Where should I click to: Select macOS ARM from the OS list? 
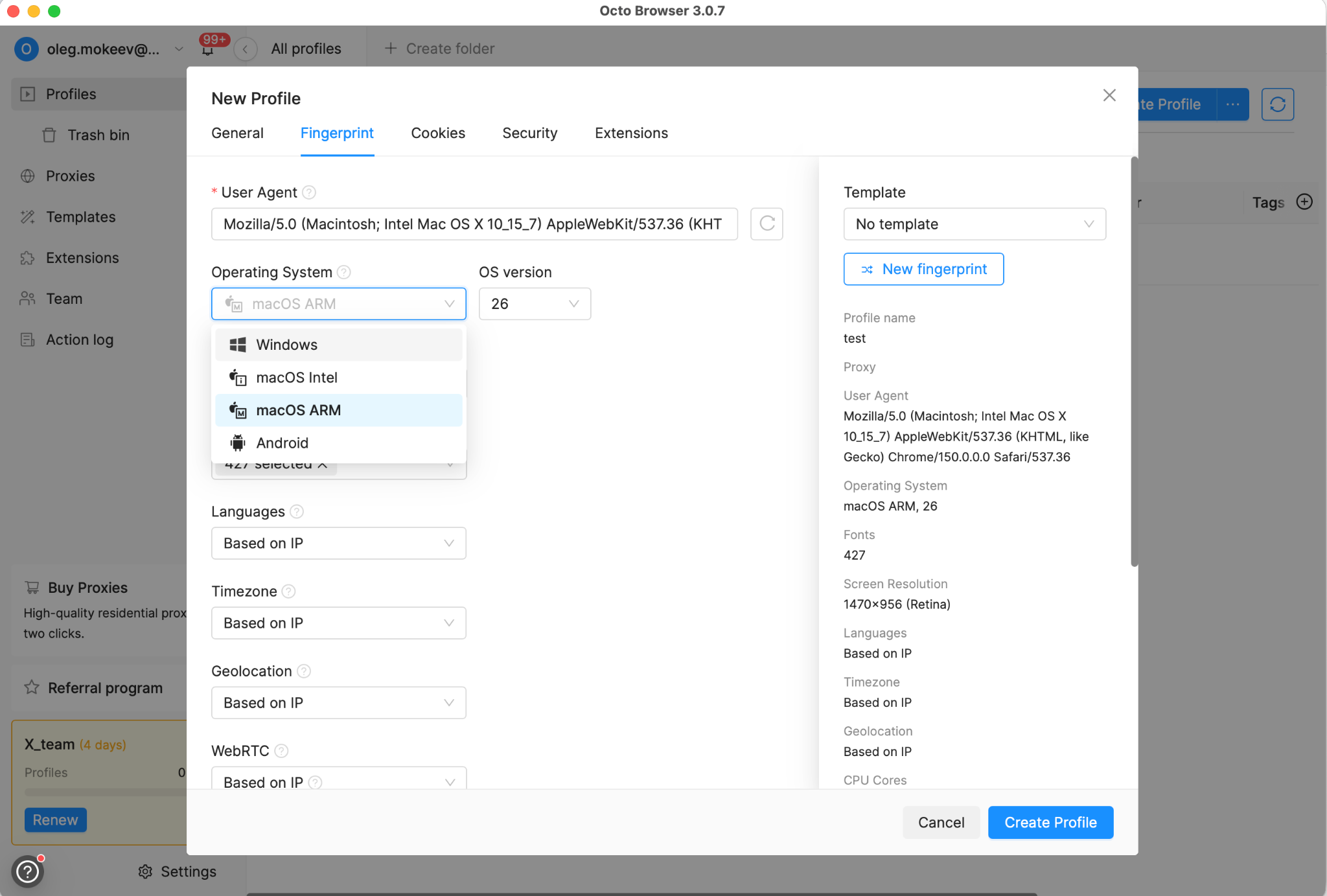[x=339, y=410]
